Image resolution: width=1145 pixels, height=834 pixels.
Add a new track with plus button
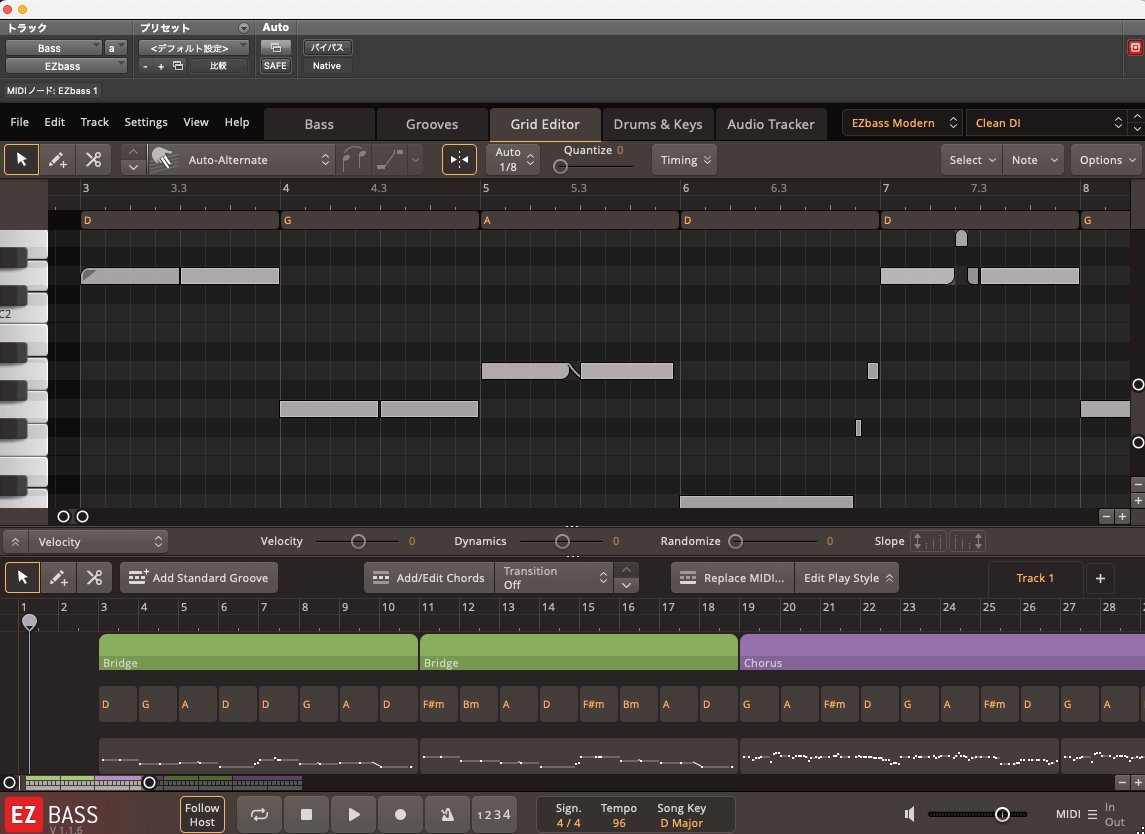point(1100,578)
